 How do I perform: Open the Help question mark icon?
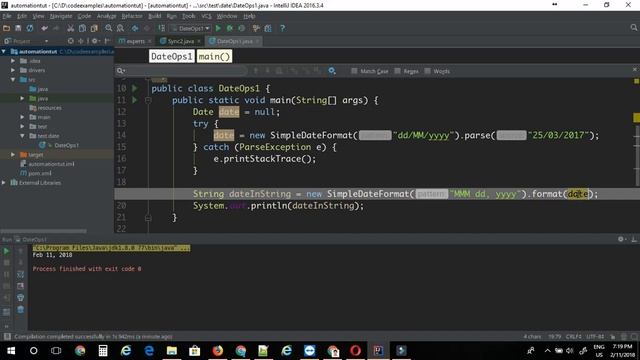click(282, 28)
